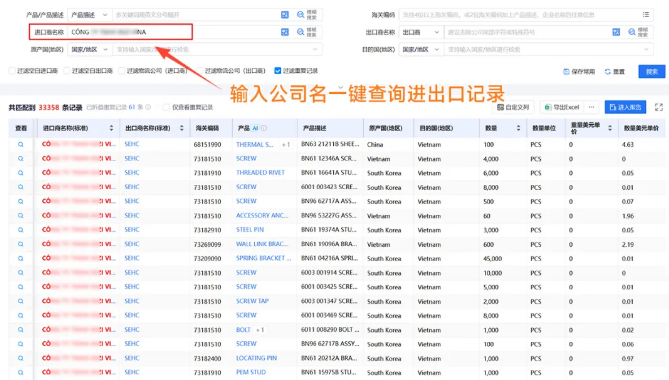669x380 pixels.
Task: Open 自定义列 column settings
Action: point(513,107)
